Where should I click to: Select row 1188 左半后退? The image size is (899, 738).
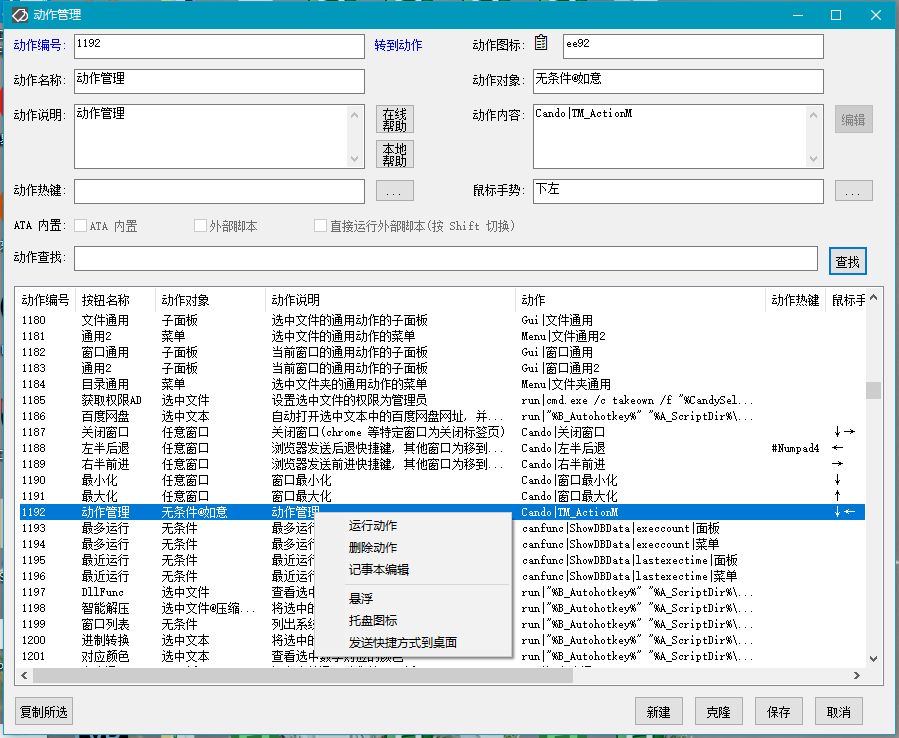coord(442,448)
